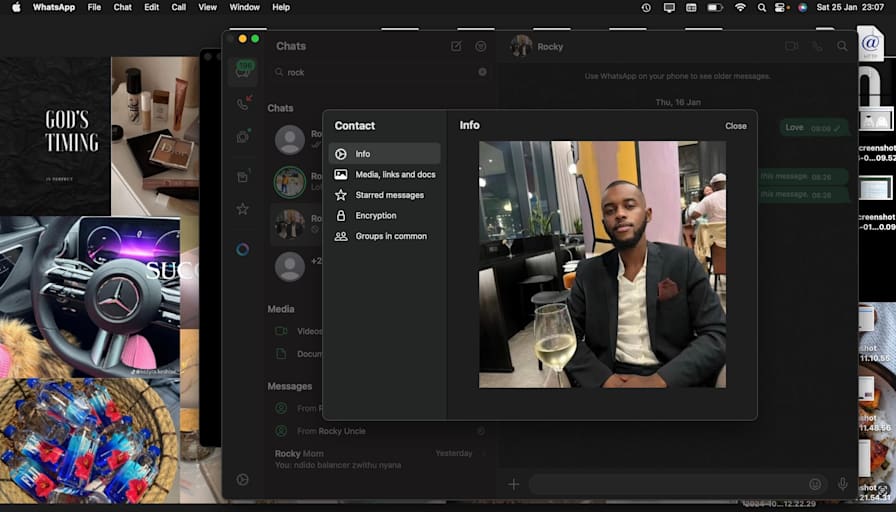Open the Meta AI ring icon
This screenshot has height=512, width=896.
(x=242, y=249)
